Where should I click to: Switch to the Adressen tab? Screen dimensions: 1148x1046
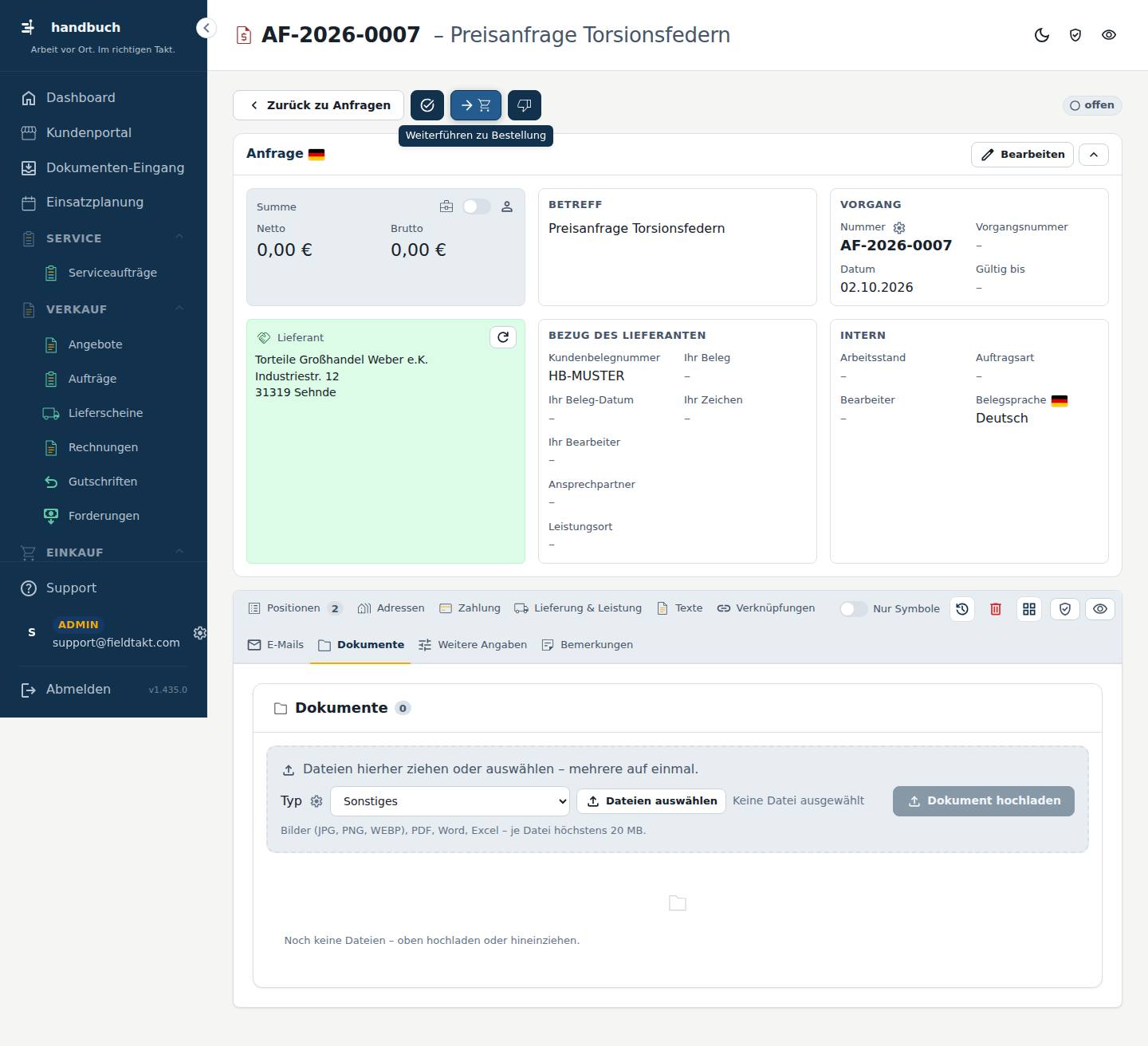(391, 608)
